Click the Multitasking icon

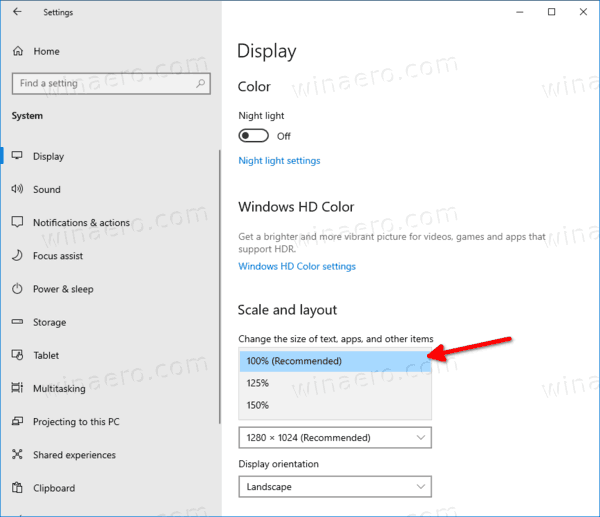coord(17,388)
